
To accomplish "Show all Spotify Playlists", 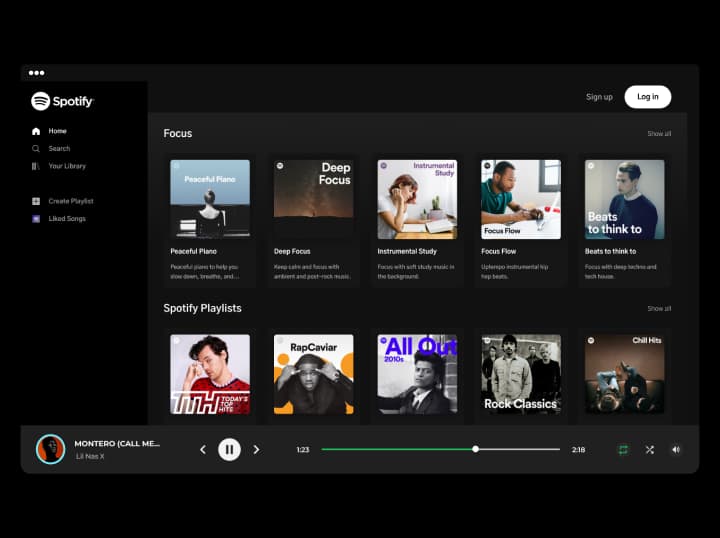I will tap(659, 308).
